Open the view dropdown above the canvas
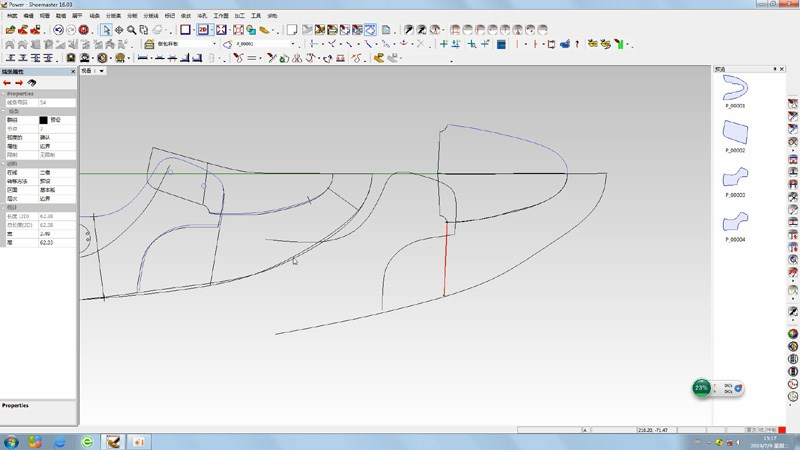The width and height of the screenshot is (800, 450). point(102,71)
